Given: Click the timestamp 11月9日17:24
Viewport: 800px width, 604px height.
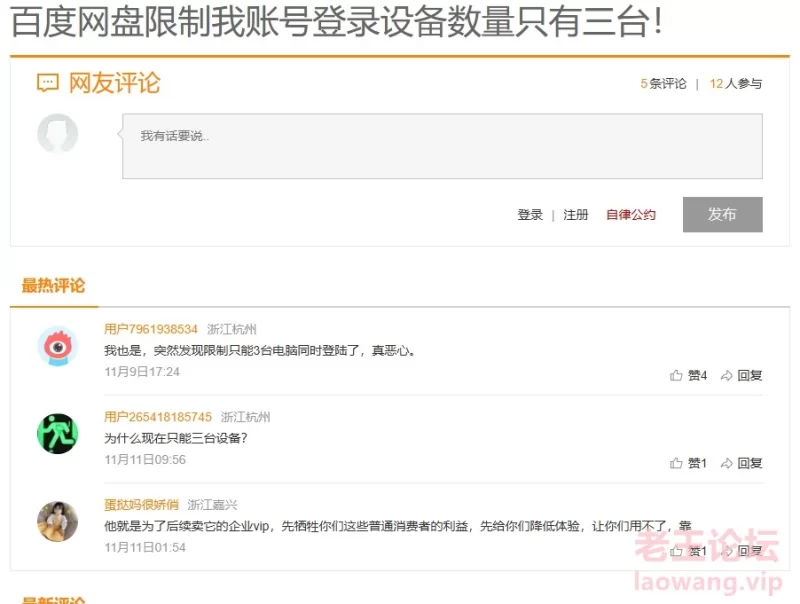Looking at the screenshot, I should [x=142, y=372].
